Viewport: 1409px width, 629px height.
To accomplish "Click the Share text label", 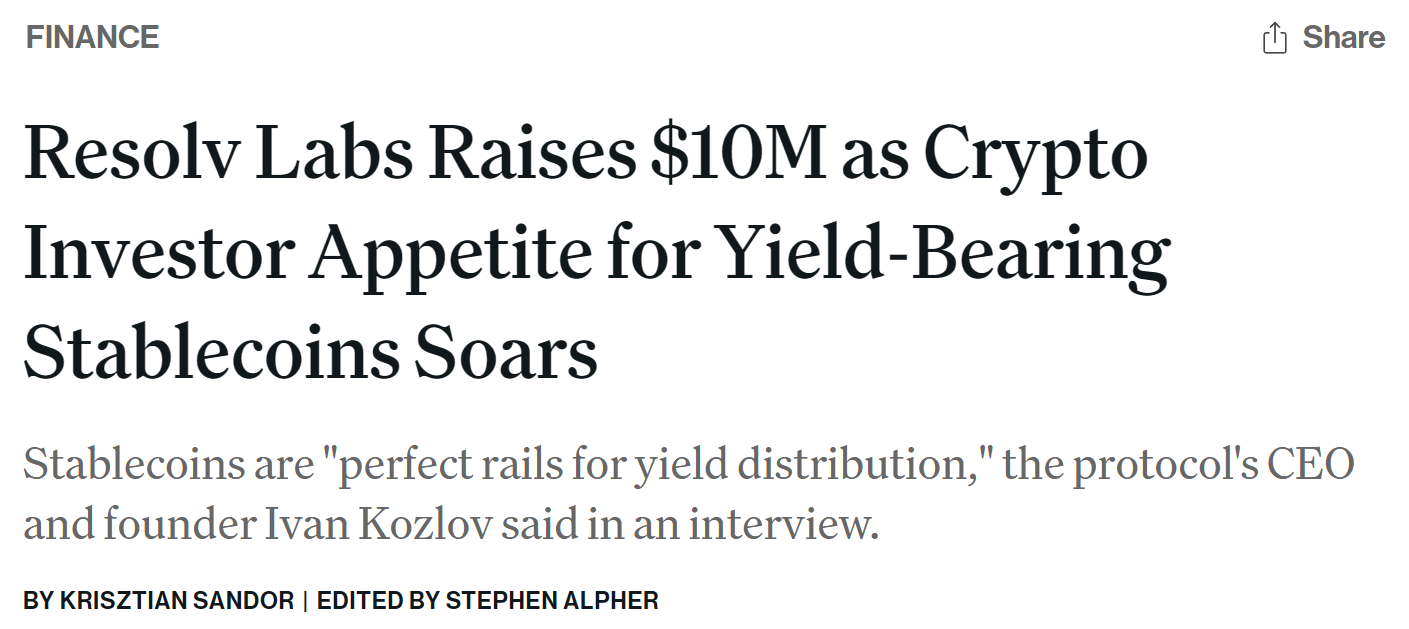I will click(x=1343, y=38).
